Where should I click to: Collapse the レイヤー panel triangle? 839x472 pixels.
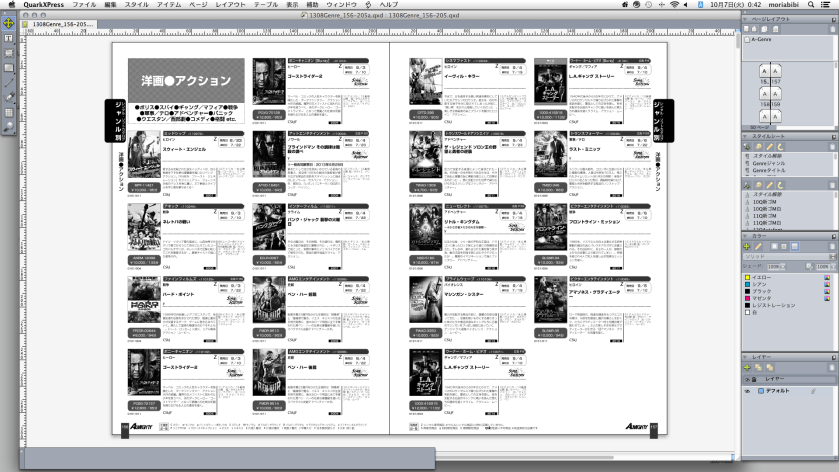click(745, 357)
